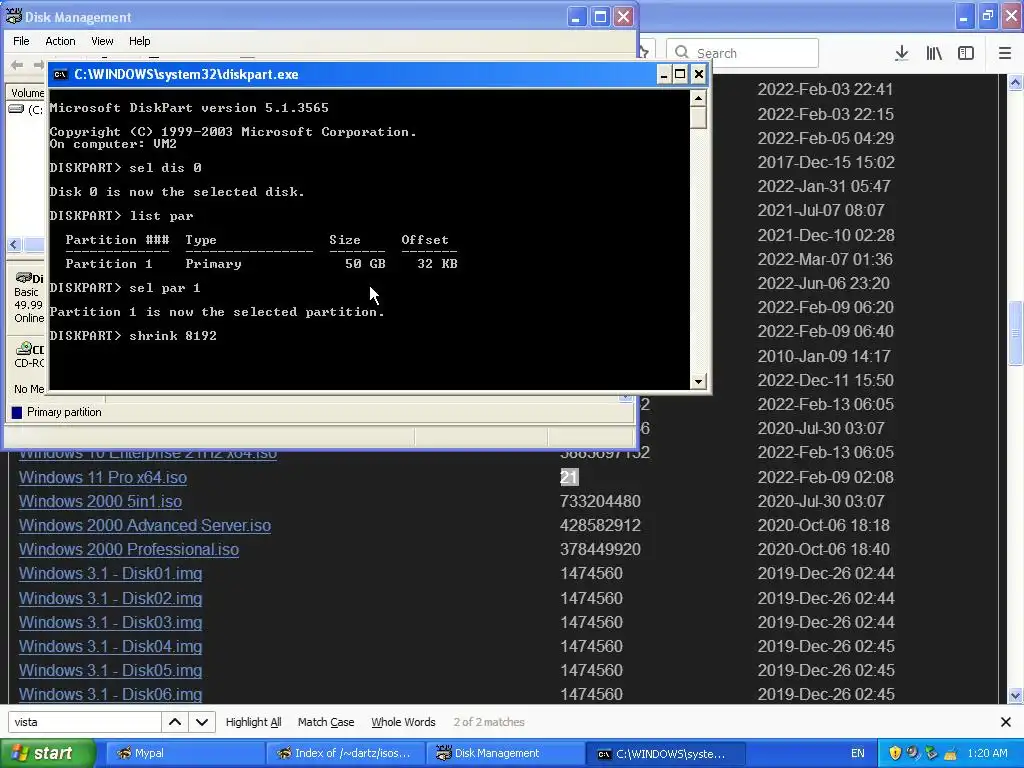Screen dimensions: 1024x768
Task: Open the Windows 2000 Professional.iso link
Action: (129, 550)
